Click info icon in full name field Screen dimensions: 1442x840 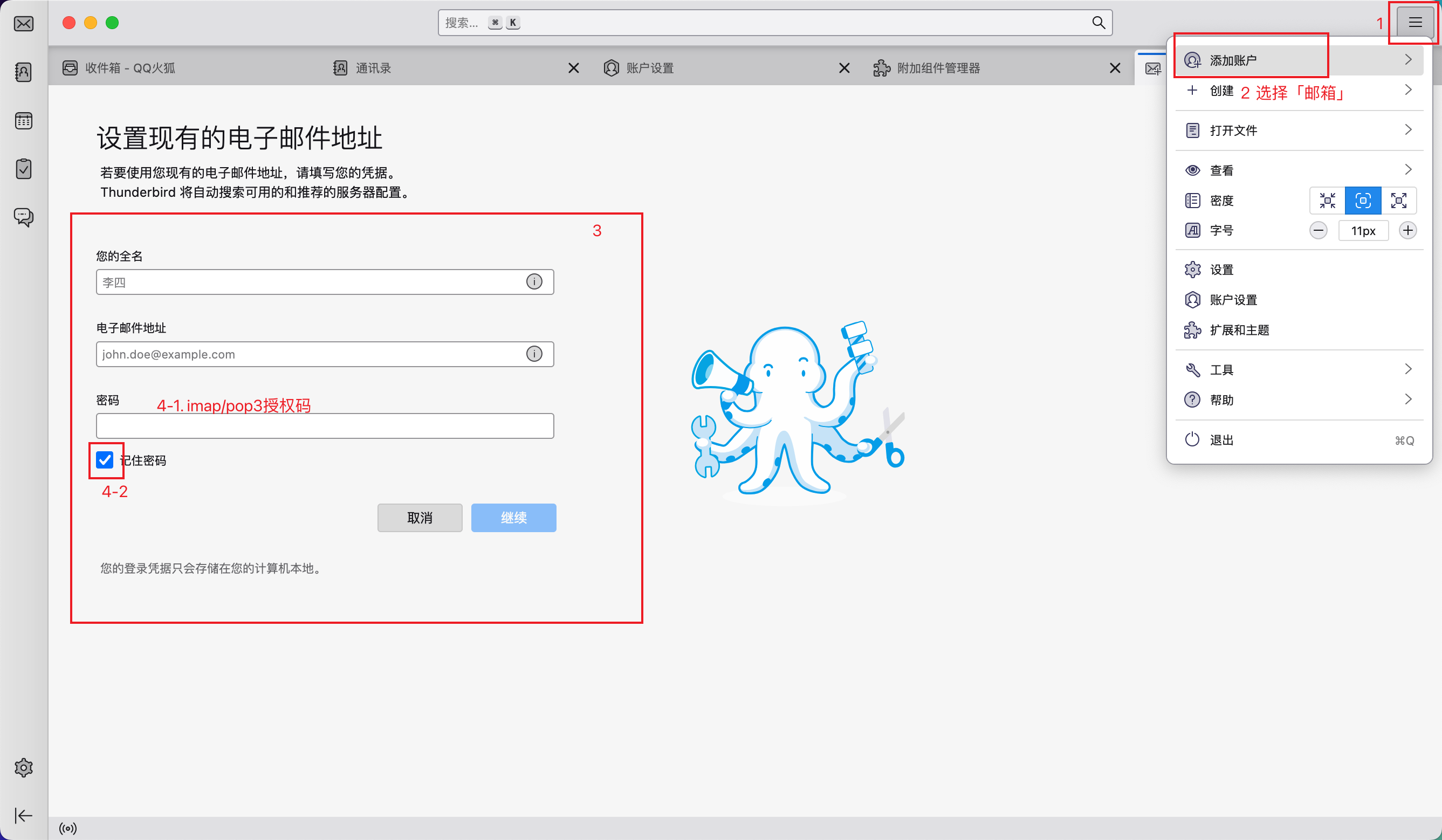pos(534,281)
